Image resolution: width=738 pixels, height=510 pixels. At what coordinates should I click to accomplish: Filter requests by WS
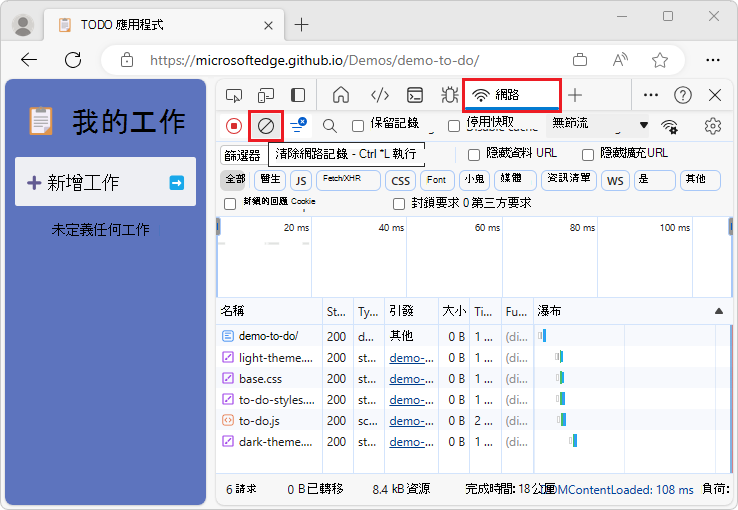(x=615, y=181)
